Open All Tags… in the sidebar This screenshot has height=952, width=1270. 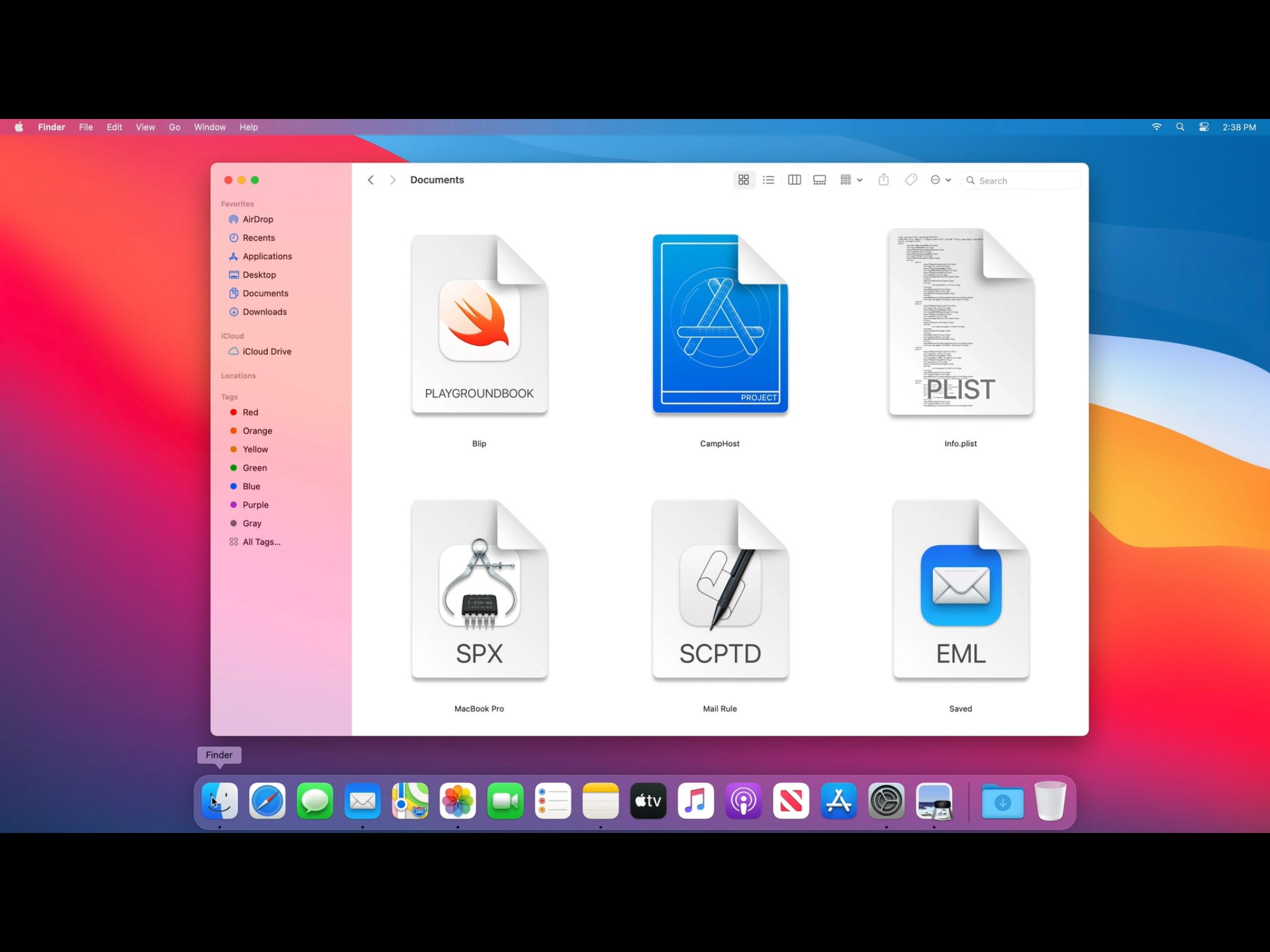pyautogui.click(x=254, y=542)
